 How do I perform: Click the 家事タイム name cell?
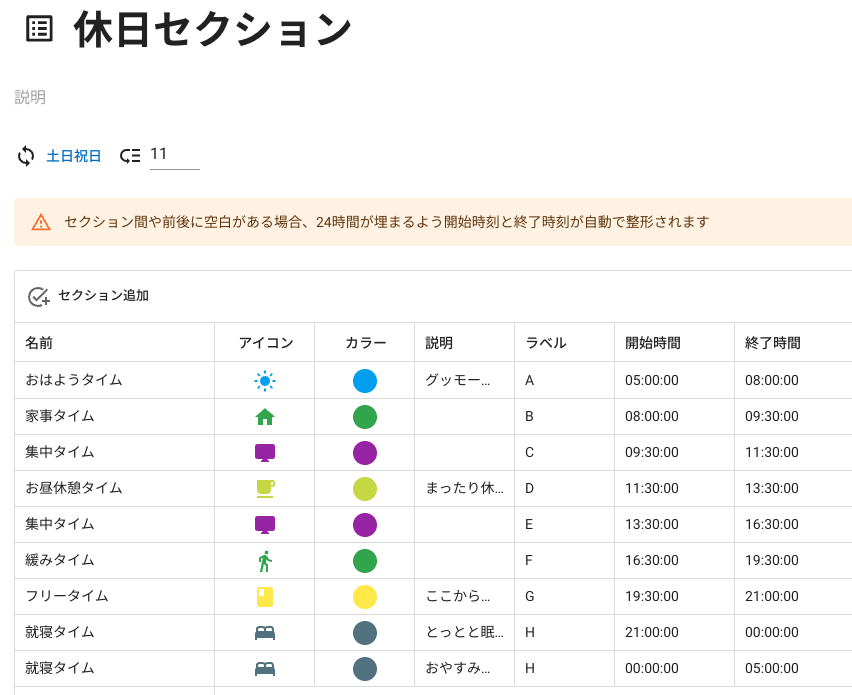[x=115, y=416]
